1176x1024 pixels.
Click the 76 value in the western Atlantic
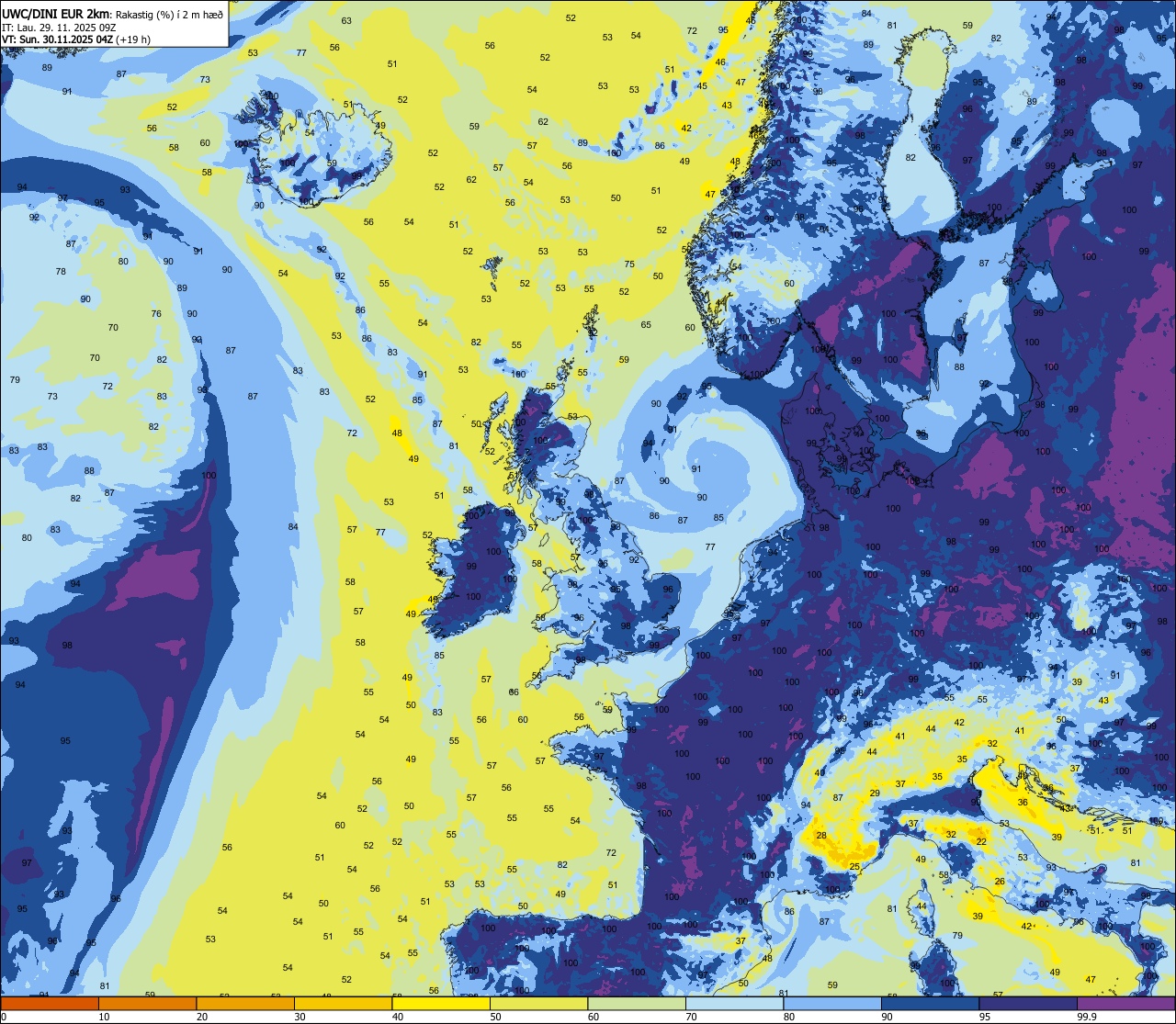point(156,314)
